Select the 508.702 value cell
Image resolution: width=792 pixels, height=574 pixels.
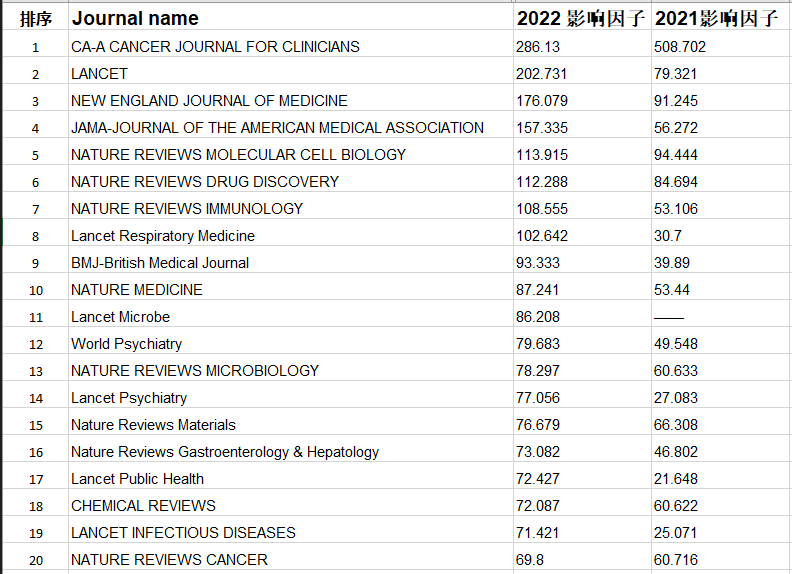click(721, 43)
